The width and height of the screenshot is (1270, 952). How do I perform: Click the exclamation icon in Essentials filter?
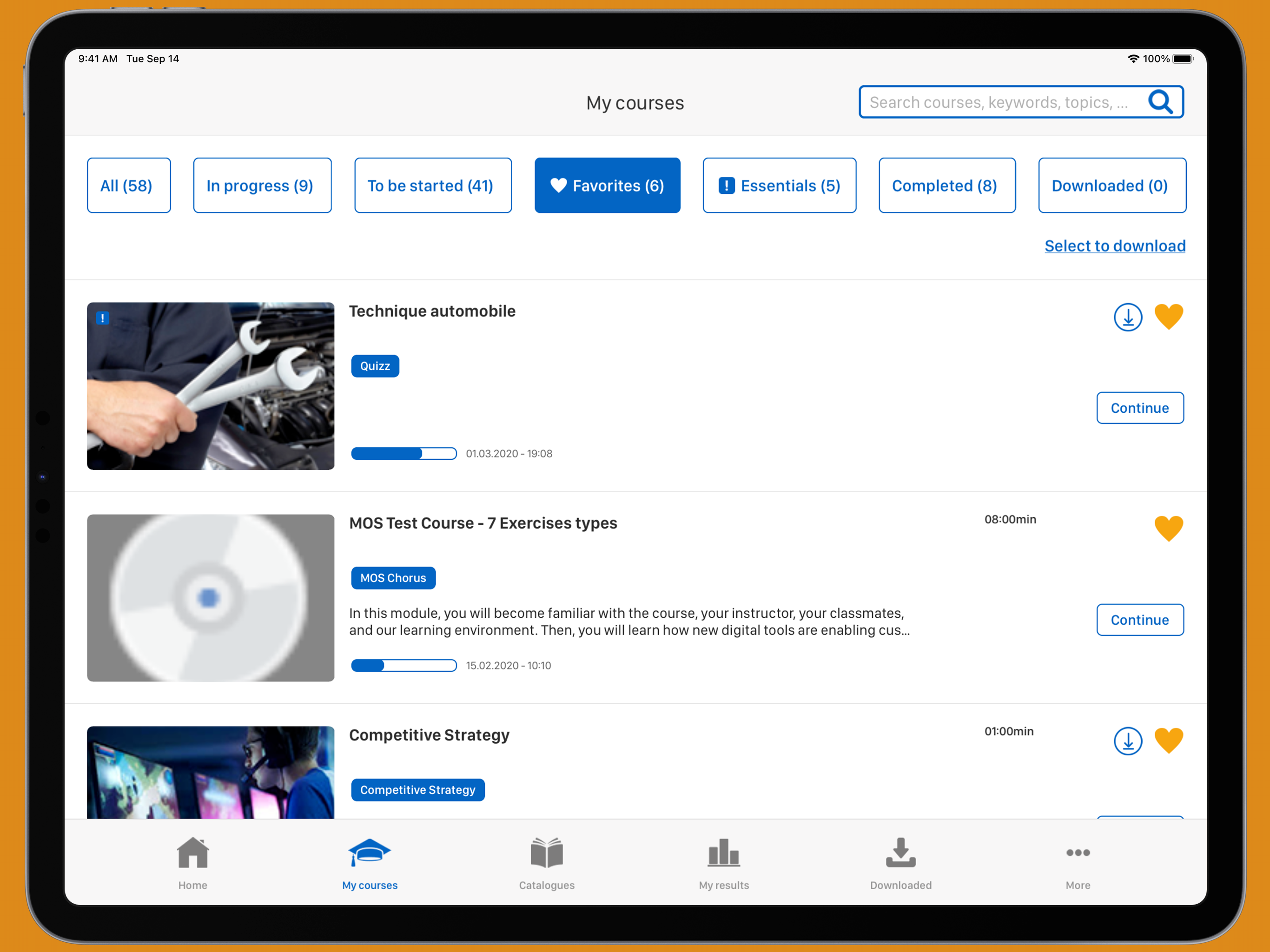[x=726, y=185]
